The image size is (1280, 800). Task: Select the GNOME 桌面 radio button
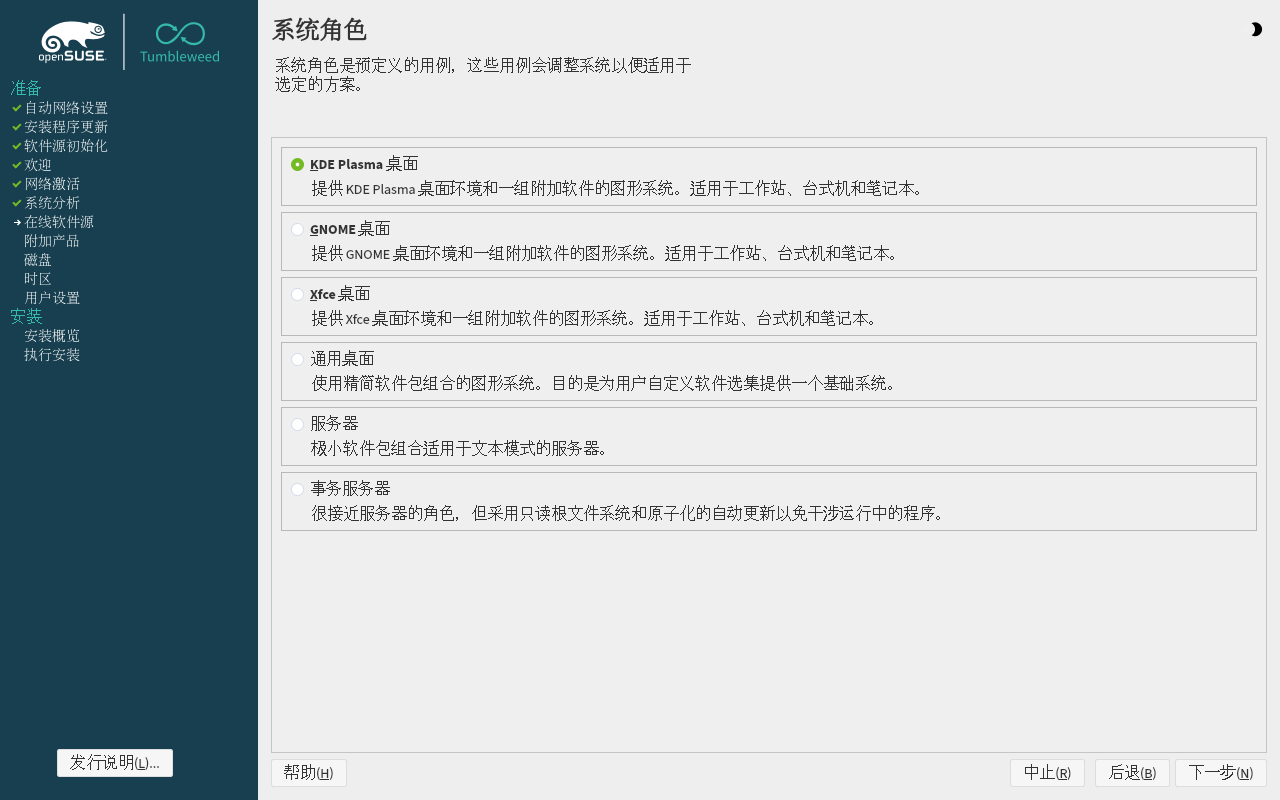click(297, 229)
